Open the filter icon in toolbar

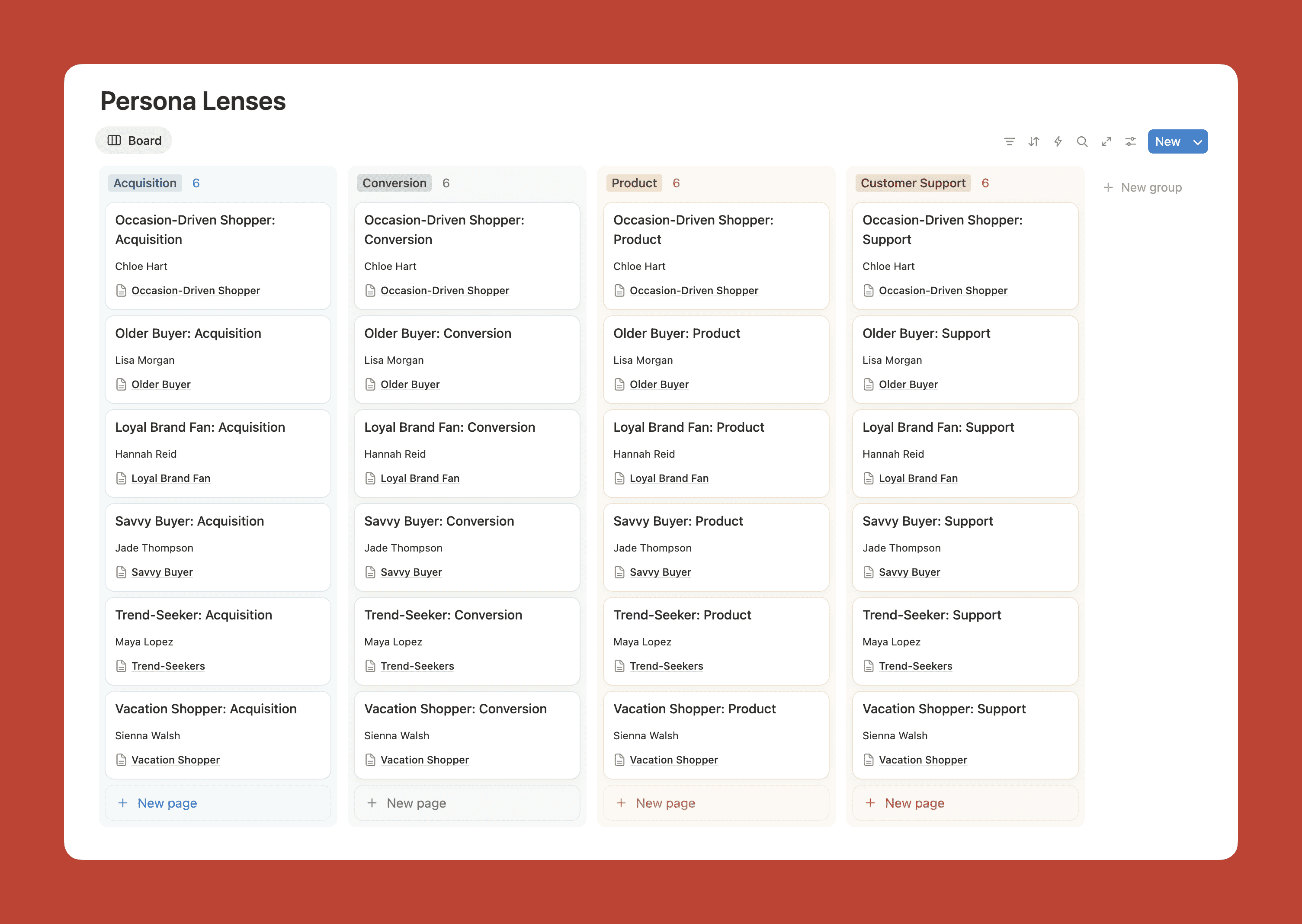tap(1009, 142)
